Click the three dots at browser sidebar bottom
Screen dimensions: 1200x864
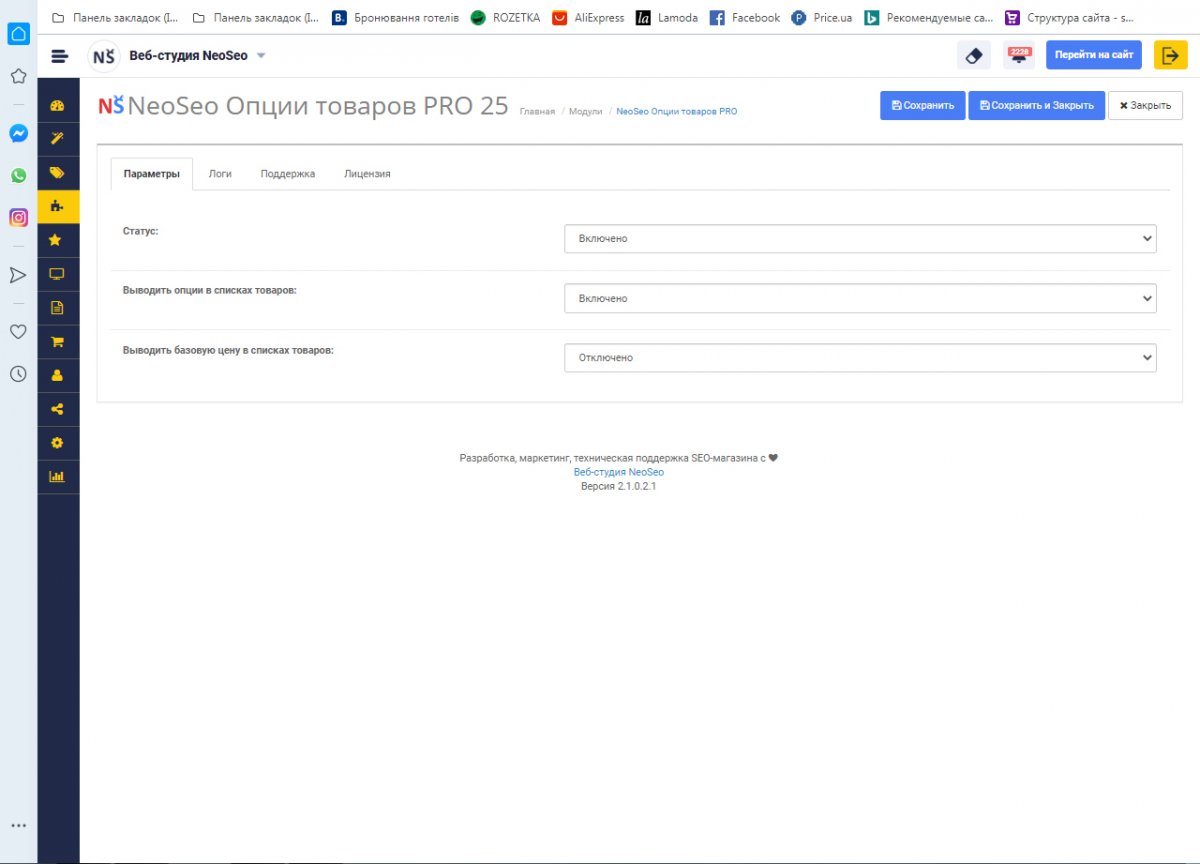(x=18, y=826)
